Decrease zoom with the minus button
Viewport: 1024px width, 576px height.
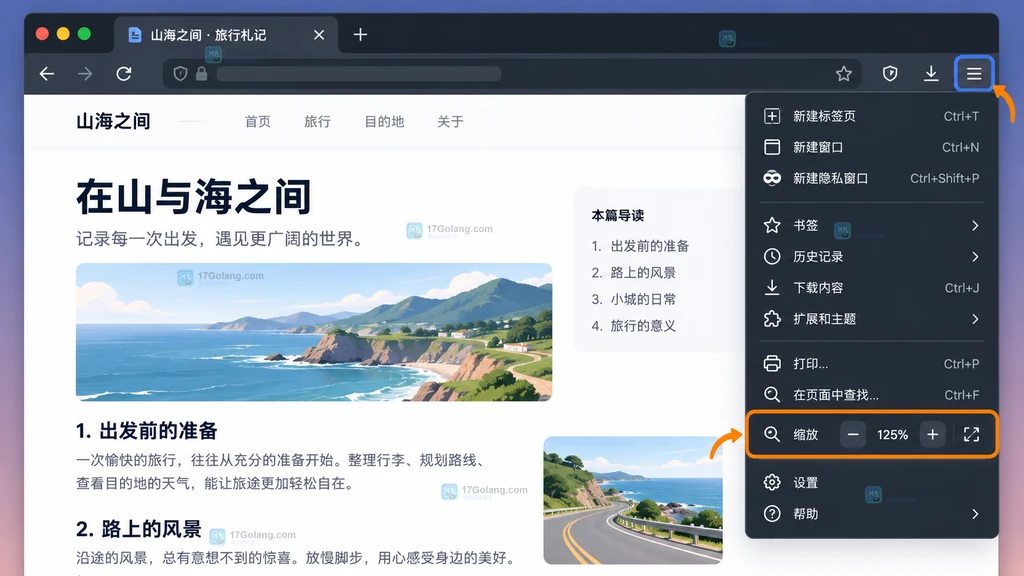click(853, 434)
